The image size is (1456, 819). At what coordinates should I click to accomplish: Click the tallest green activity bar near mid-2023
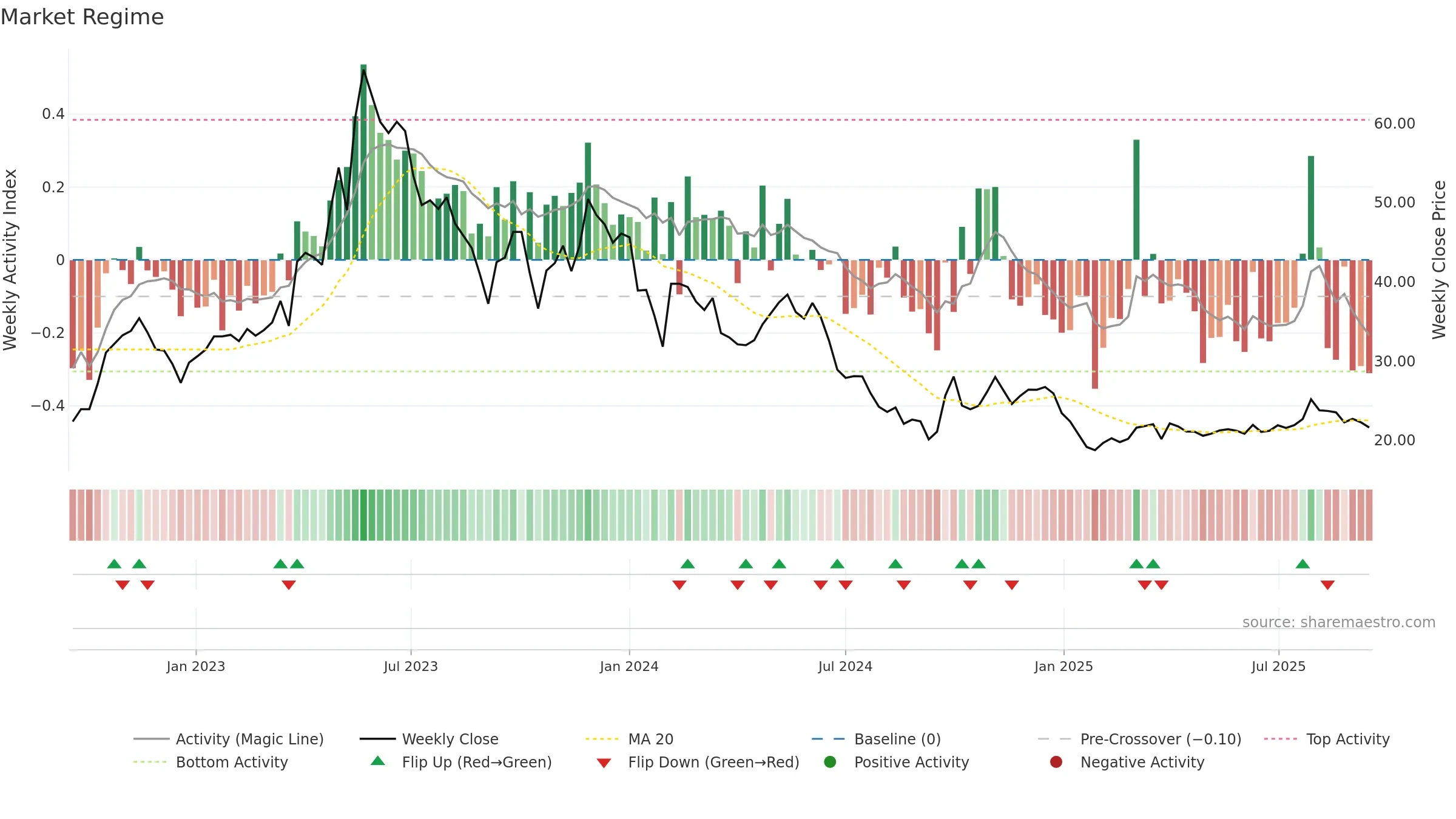(363, 162)
